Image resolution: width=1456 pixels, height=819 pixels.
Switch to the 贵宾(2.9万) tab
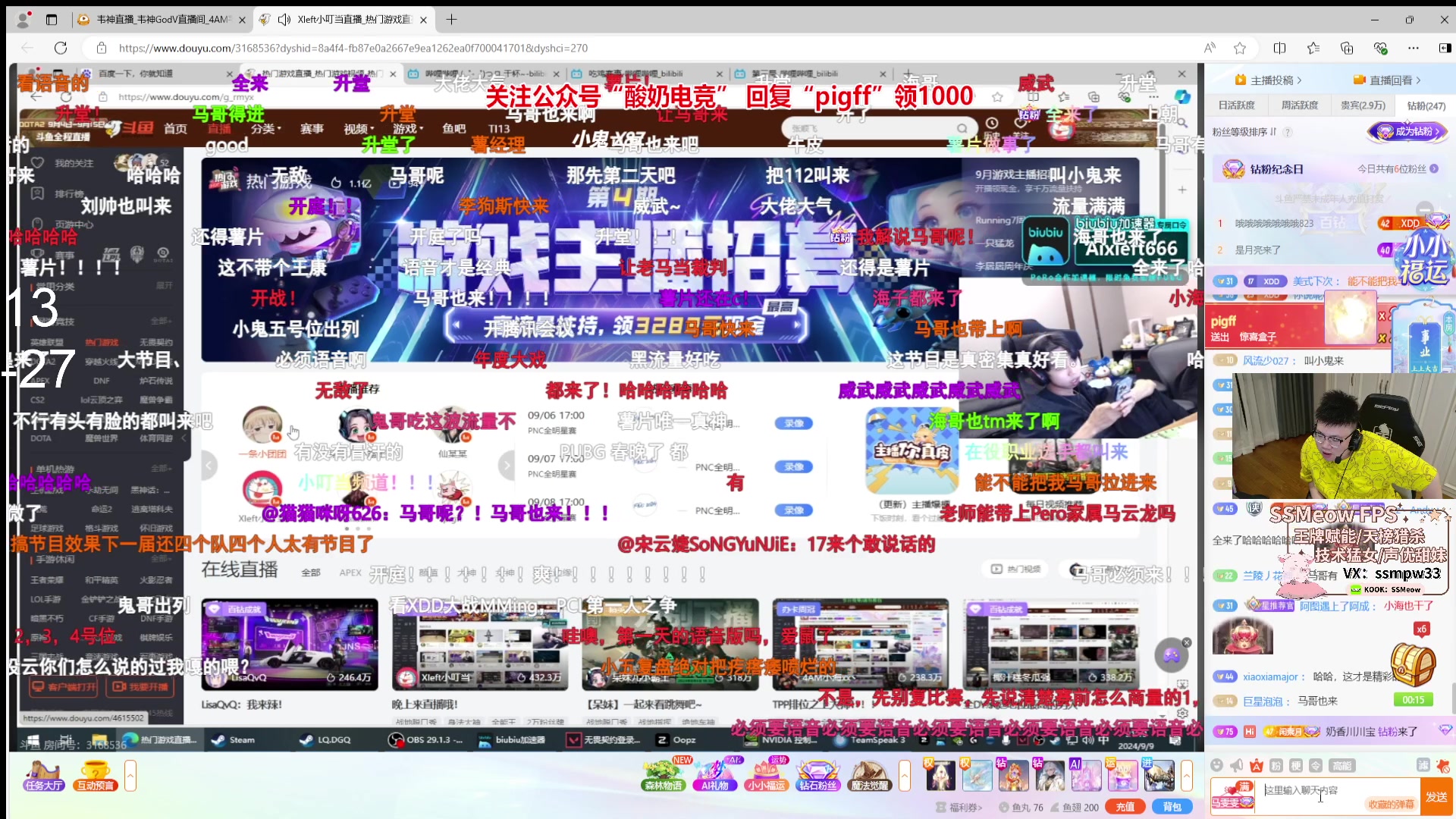tap(1362, 105)
